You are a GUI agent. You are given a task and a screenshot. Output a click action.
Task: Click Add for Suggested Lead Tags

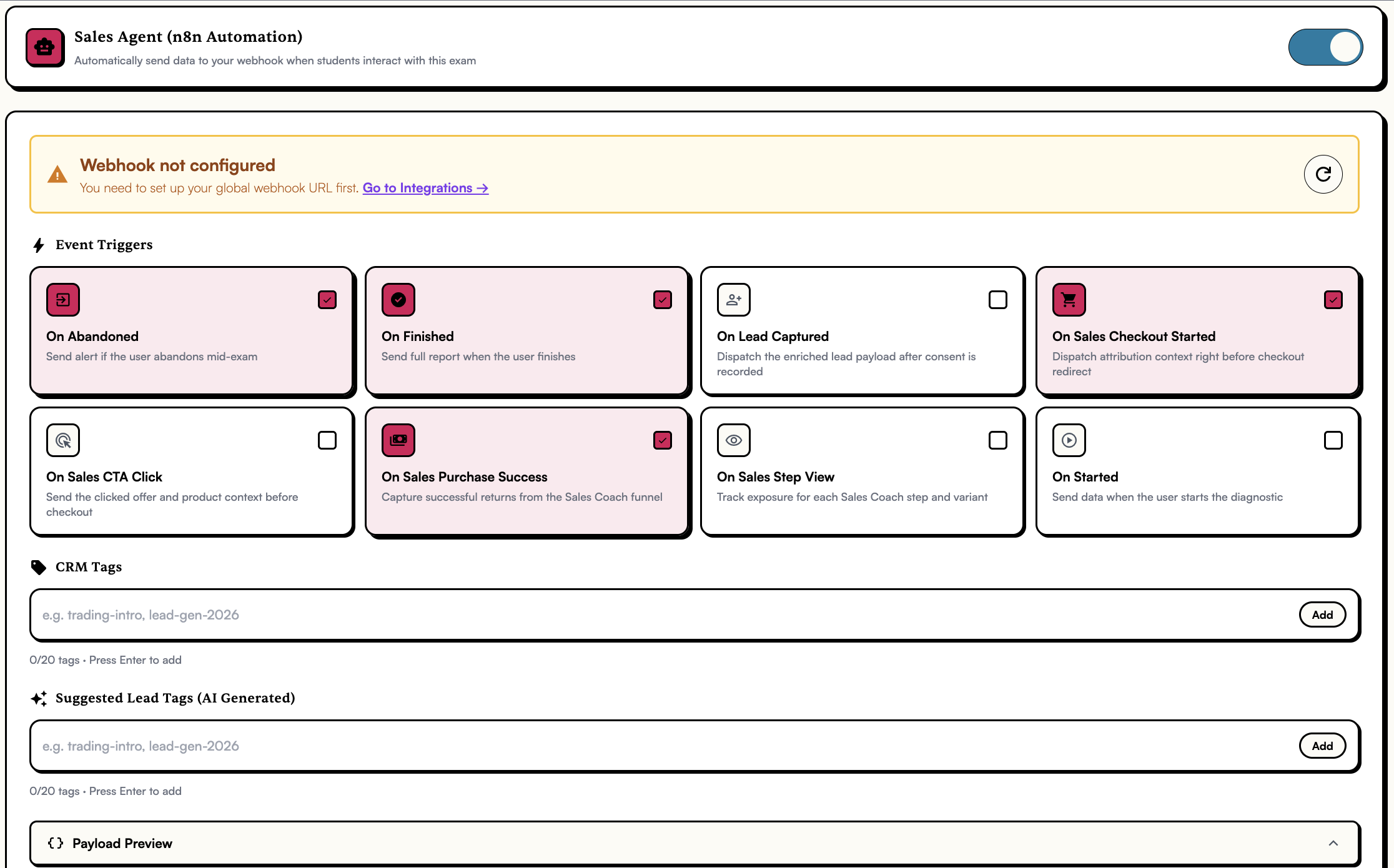pyautogui.click(x=1322, y=746)
